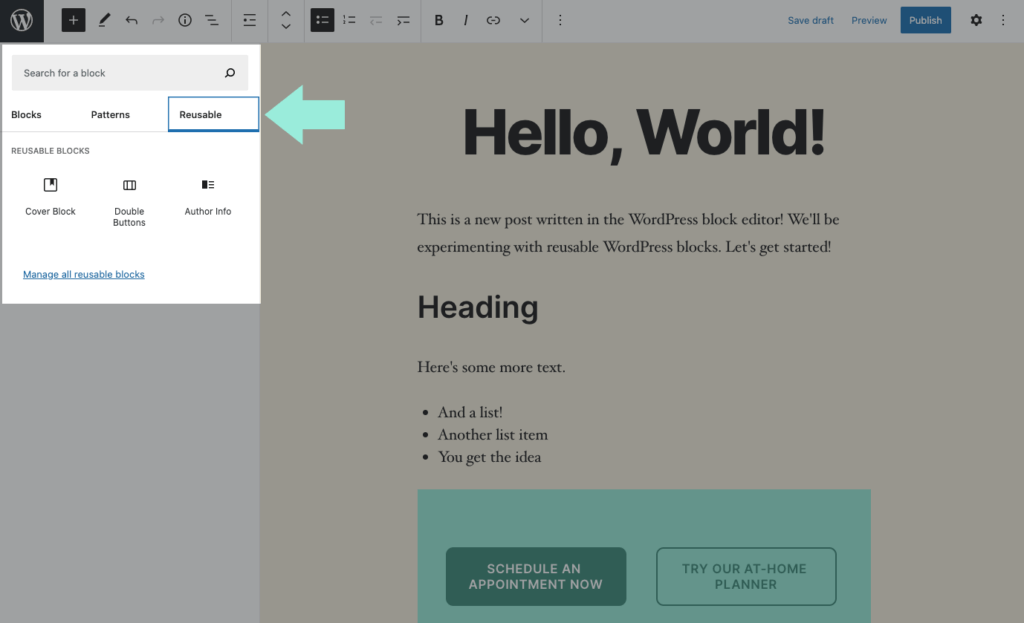Click the WordPress logo icon
This screenshot has height=623, width=1024.
tap(21, 20)
